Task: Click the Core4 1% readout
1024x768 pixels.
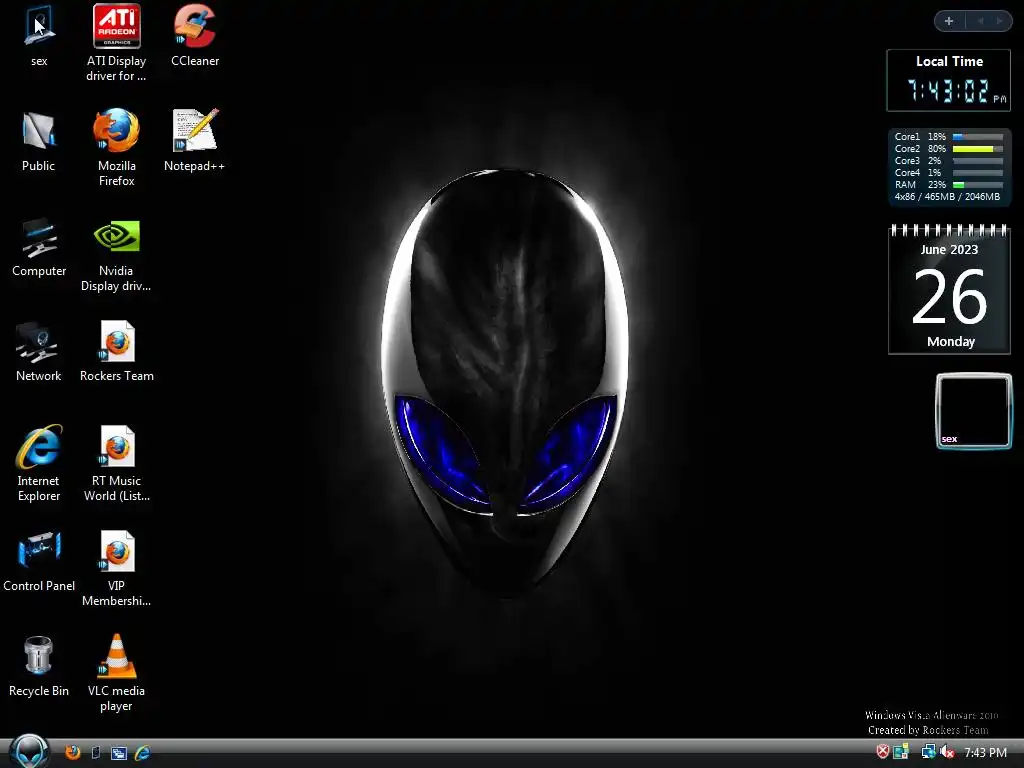Action: click(x=918, y=172)
